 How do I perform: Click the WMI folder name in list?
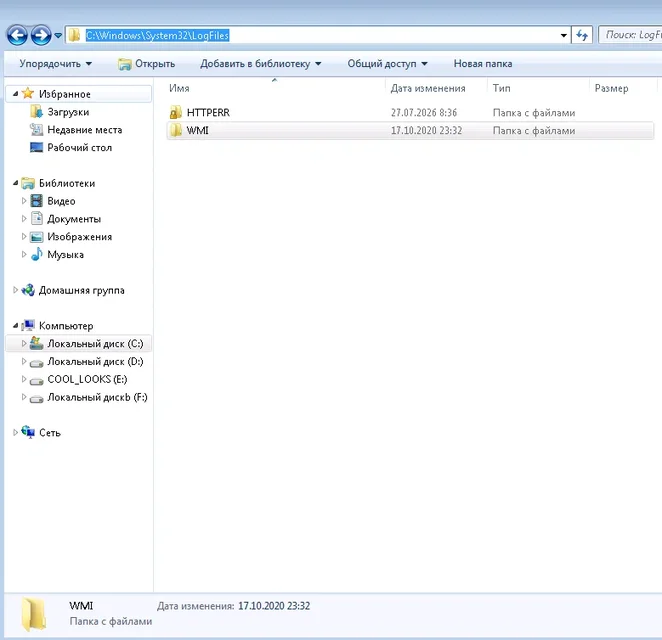point(198,130)
